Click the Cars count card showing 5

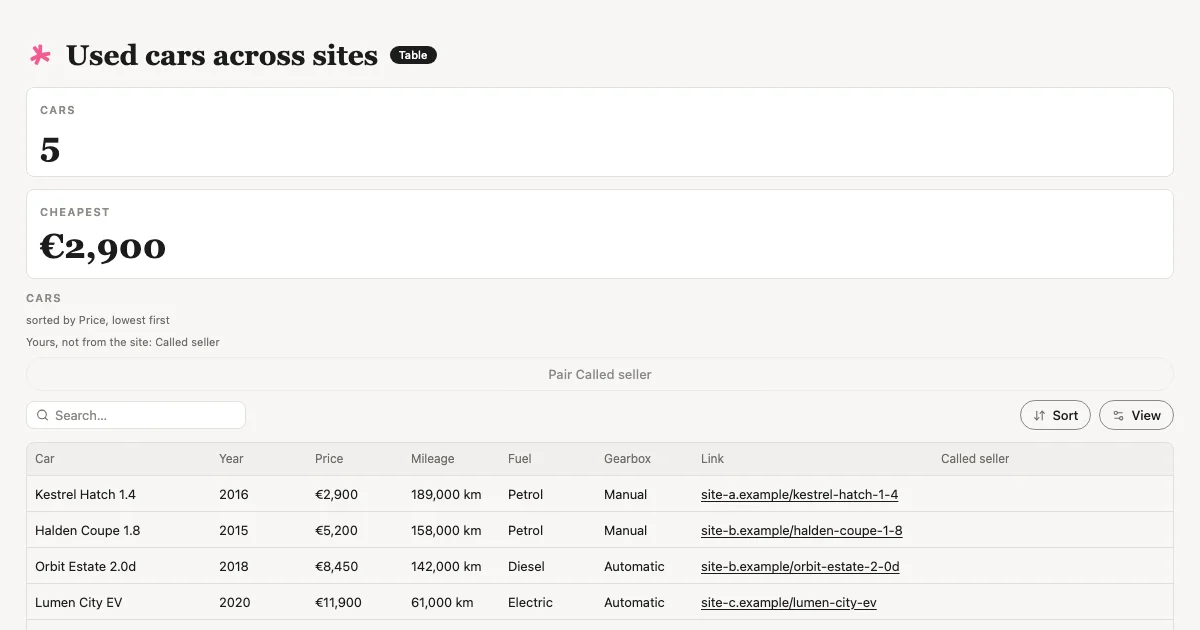(x=600, y=132)
